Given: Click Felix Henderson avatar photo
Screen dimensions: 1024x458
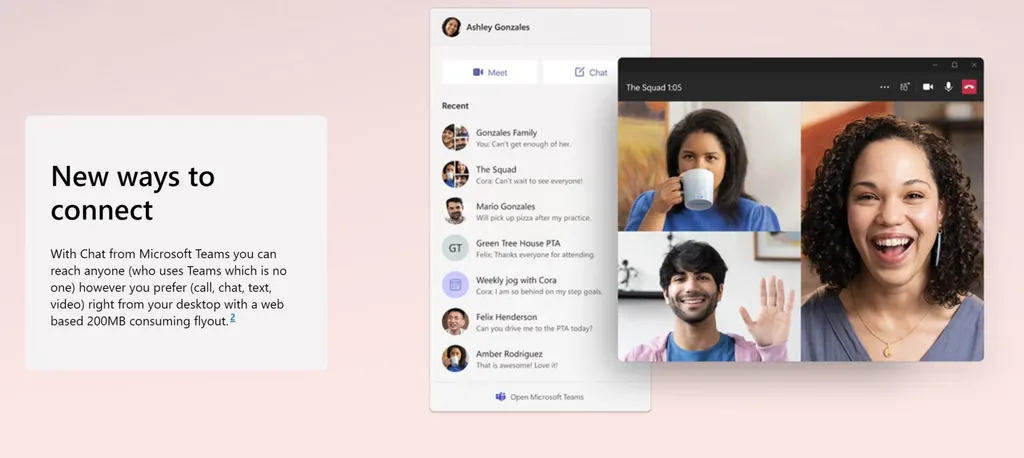Looking at the screenshot, I should coord(455,321).
